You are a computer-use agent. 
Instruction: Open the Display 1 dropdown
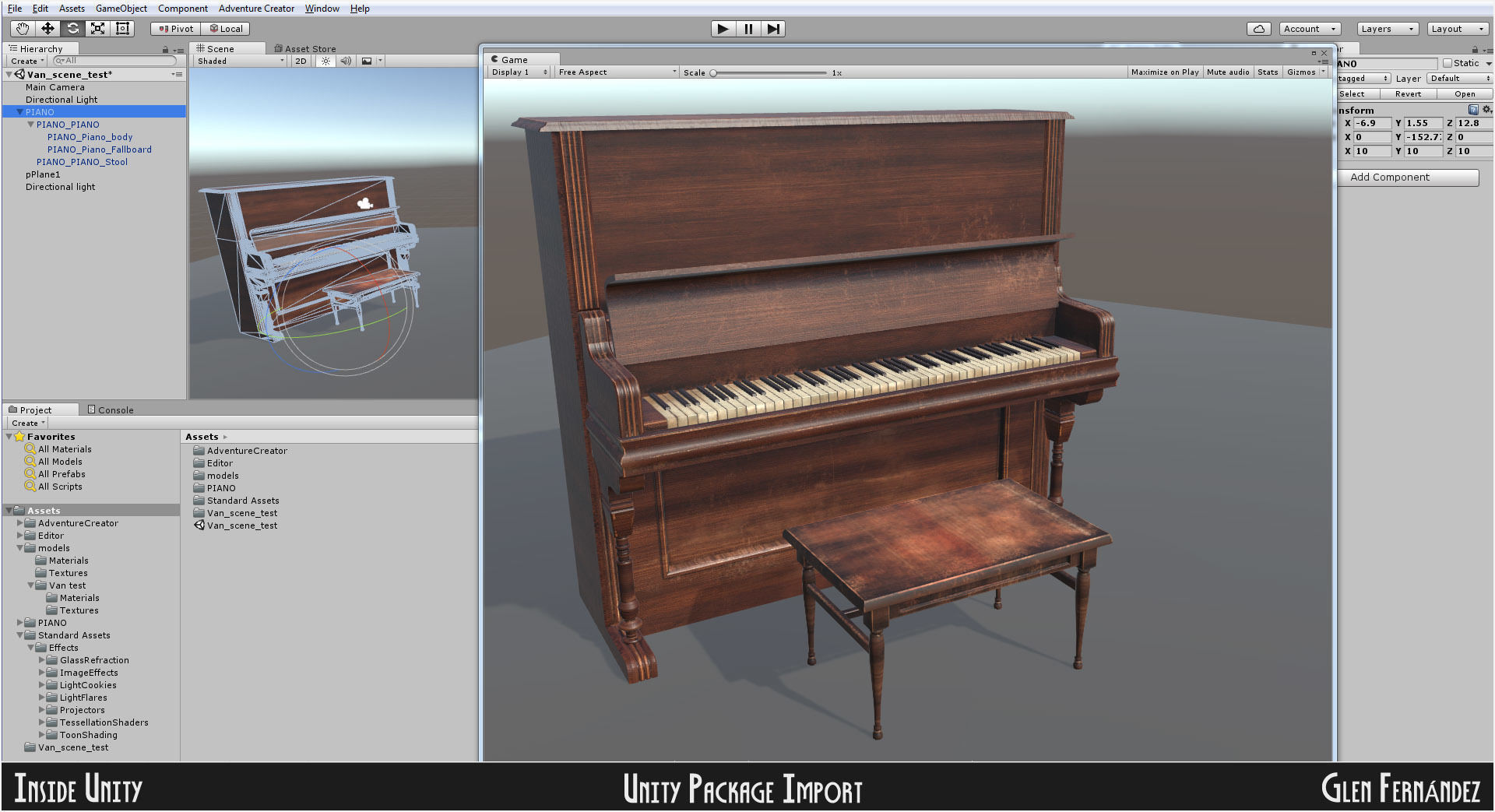click(x=519, y=72)
